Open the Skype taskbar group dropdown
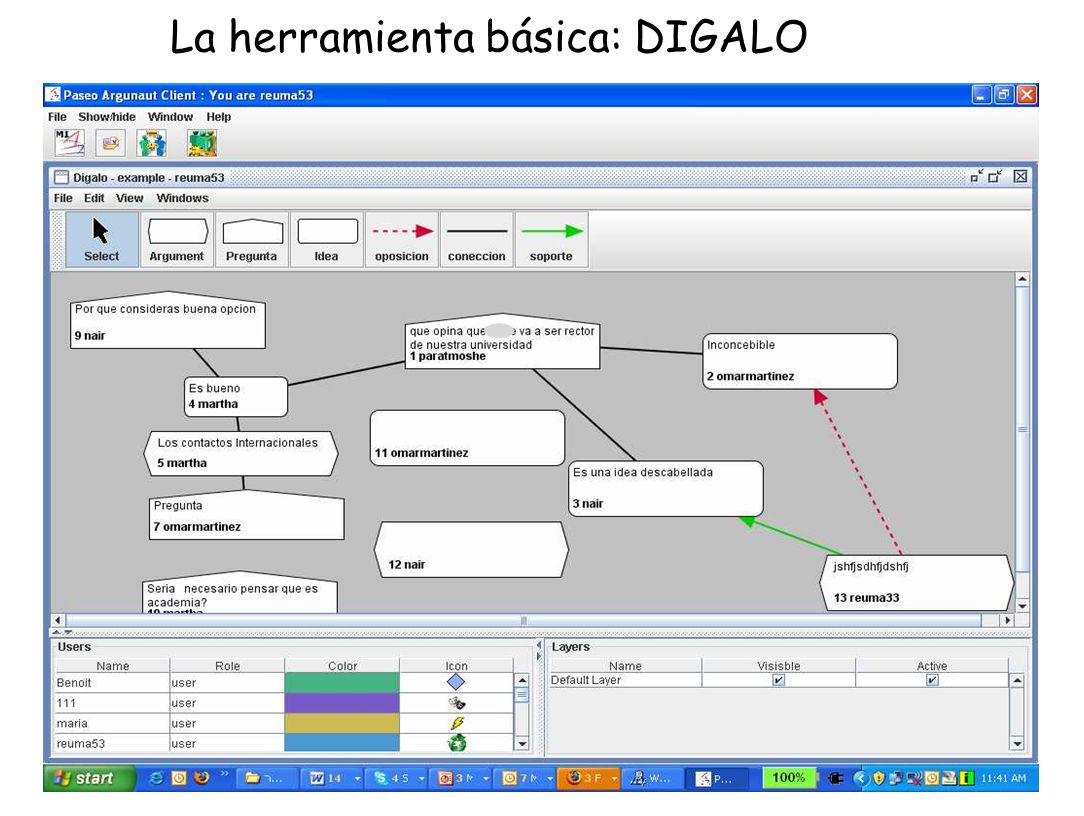 point(421,779)
